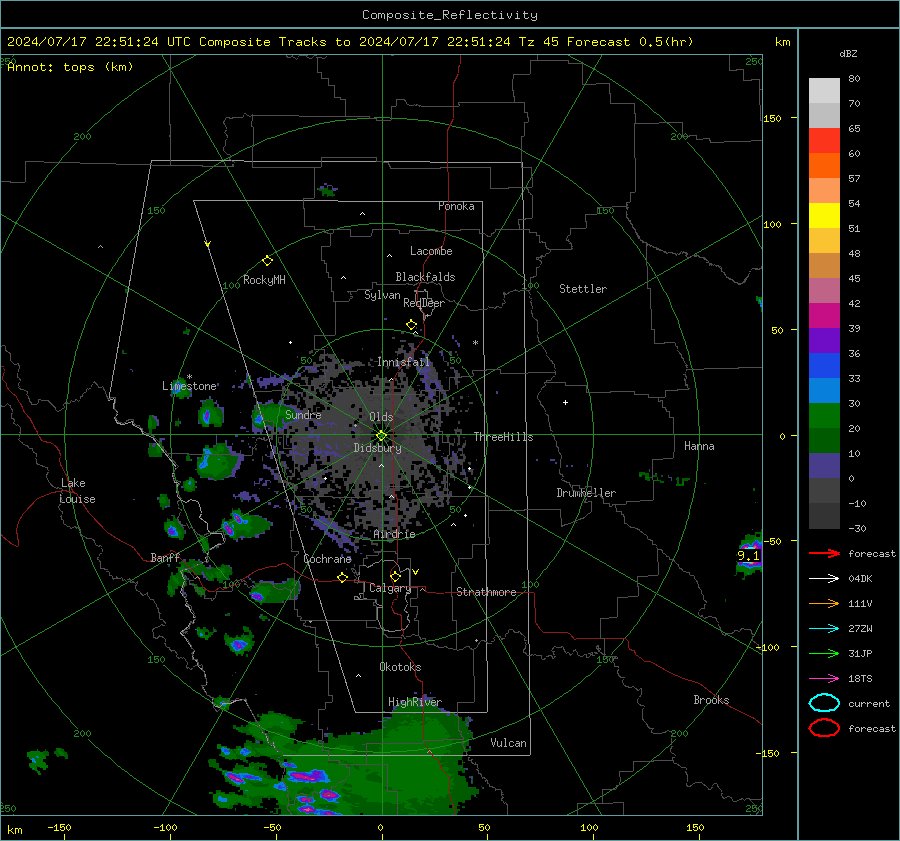
Task: Pick the light blue 33–30 dBZ swatch
Action: 824,391
